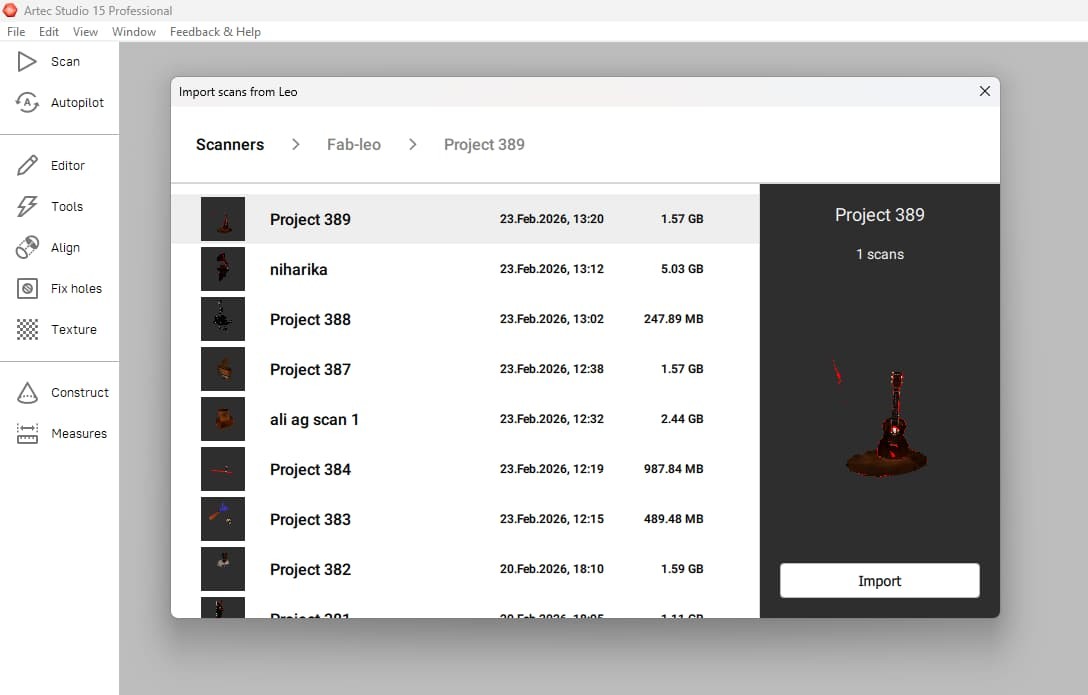Click the 247.89 MB size value
Viewport: 1088px width, 695px height.
tap(673, 319)
